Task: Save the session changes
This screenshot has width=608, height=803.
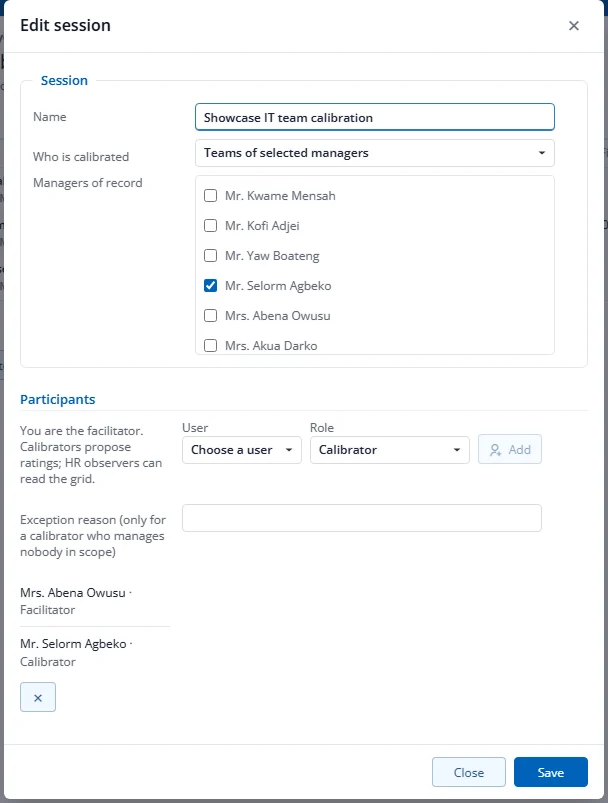Action: pyautogui.click(x=551, y=772)
